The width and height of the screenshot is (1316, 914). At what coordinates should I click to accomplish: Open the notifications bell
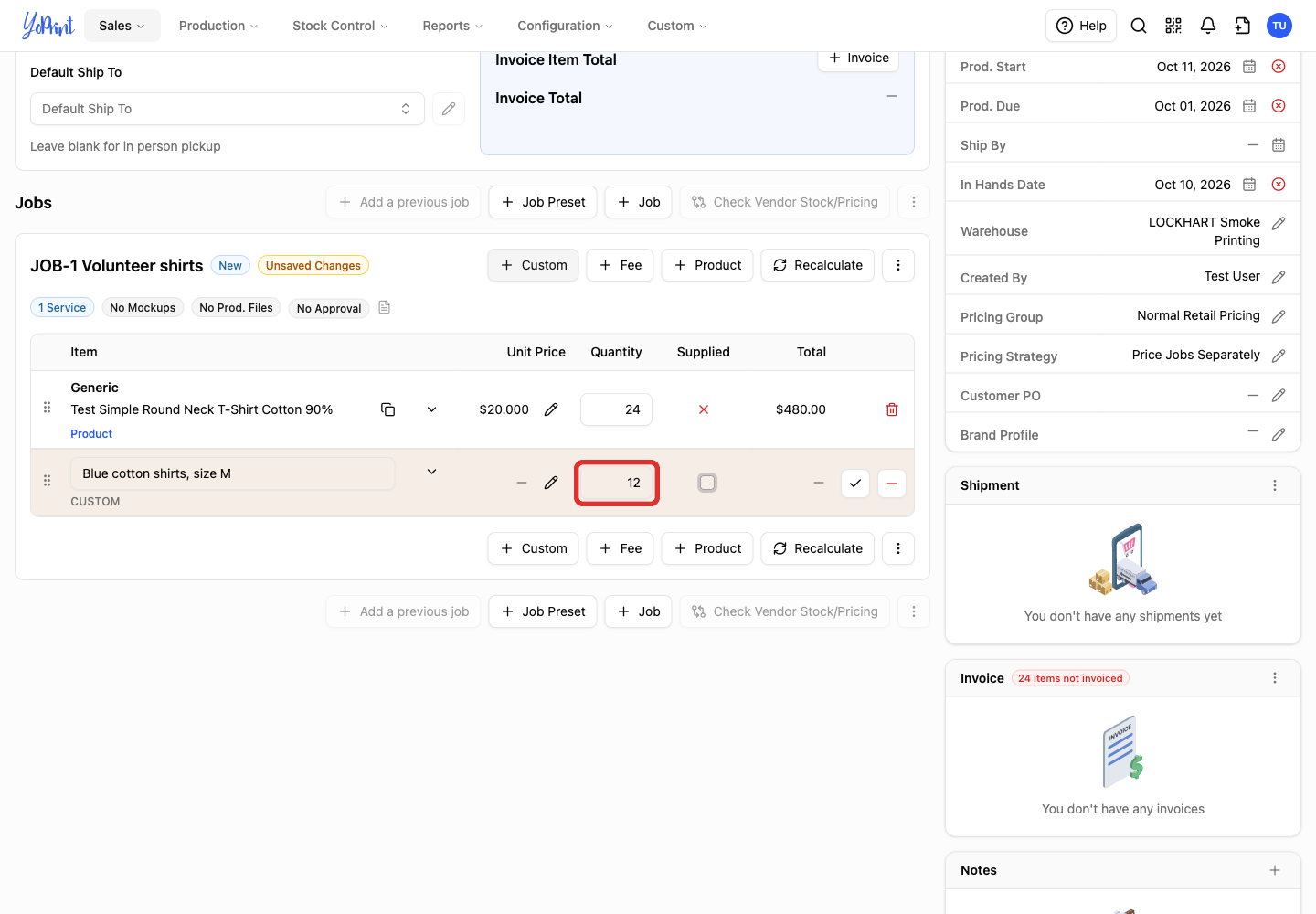1208,26
